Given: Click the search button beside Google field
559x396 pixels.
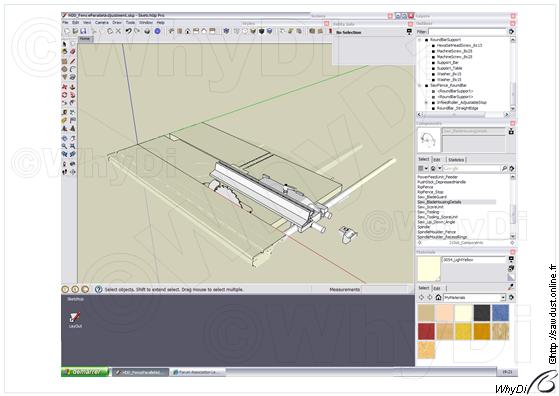Looking at the screenshot, I should pos(504,168).
